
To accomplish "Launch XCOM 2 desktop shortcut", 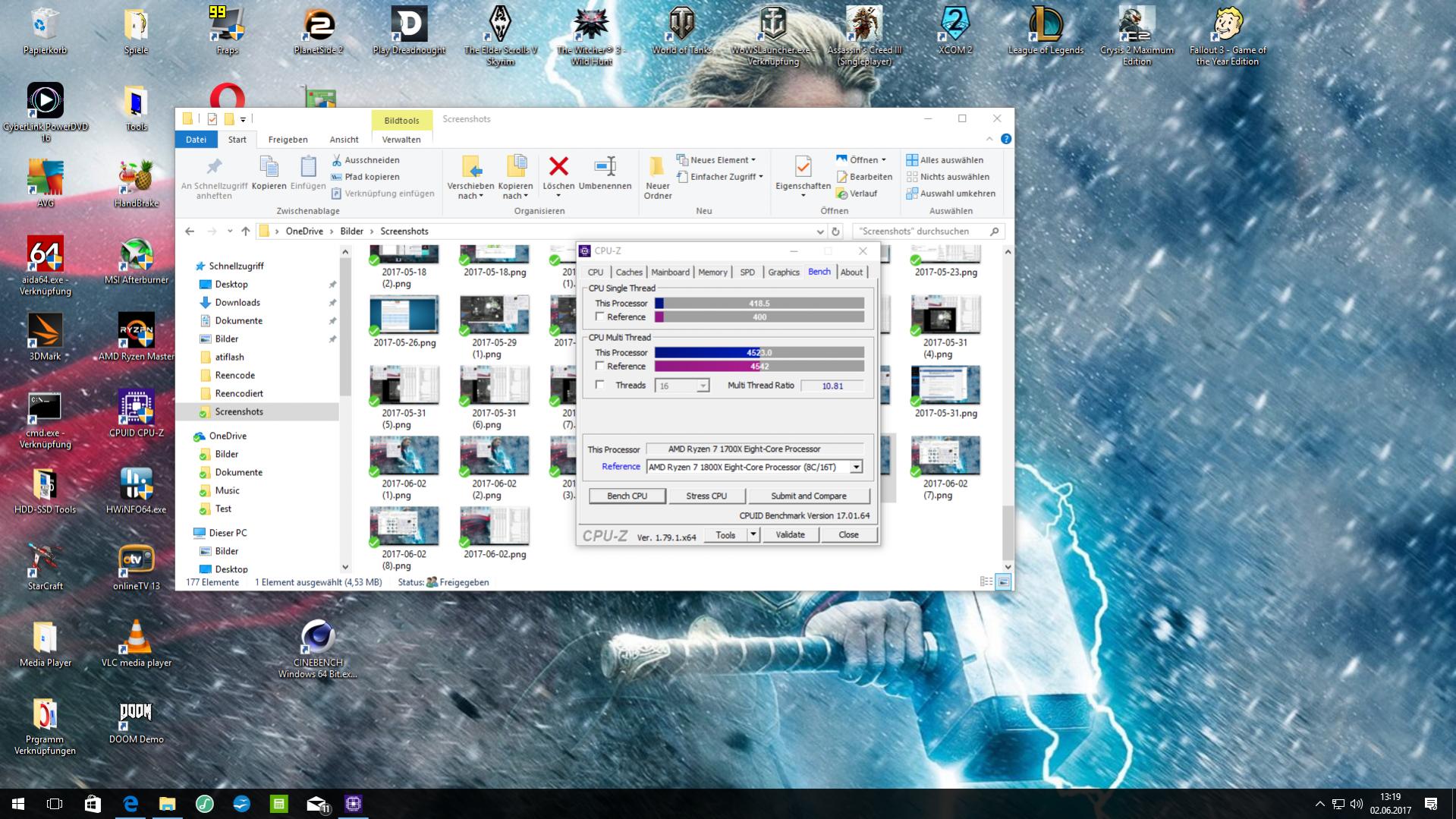I will (954, 30).
